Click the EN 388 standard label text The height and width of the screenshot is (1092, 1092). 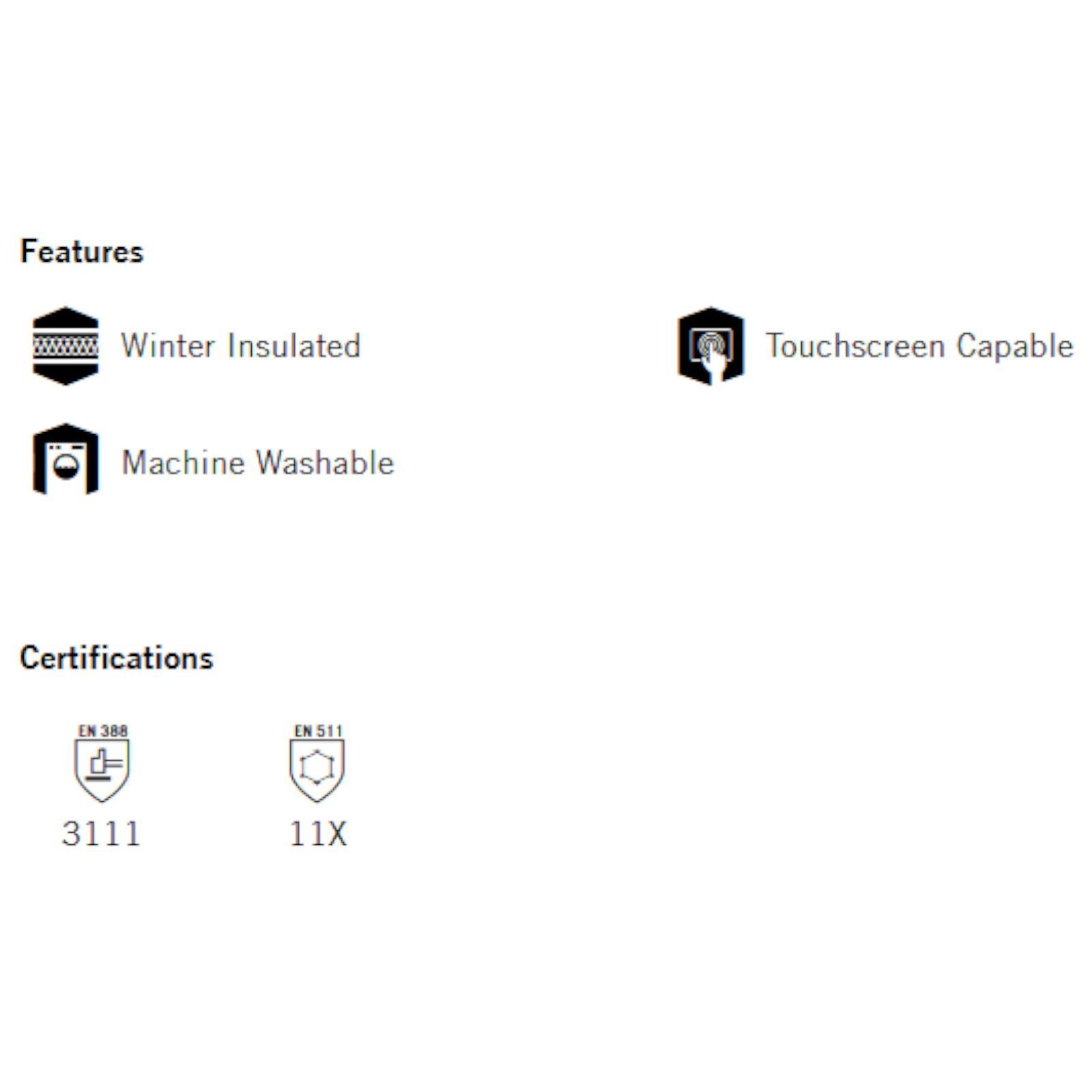coord(102,731)
